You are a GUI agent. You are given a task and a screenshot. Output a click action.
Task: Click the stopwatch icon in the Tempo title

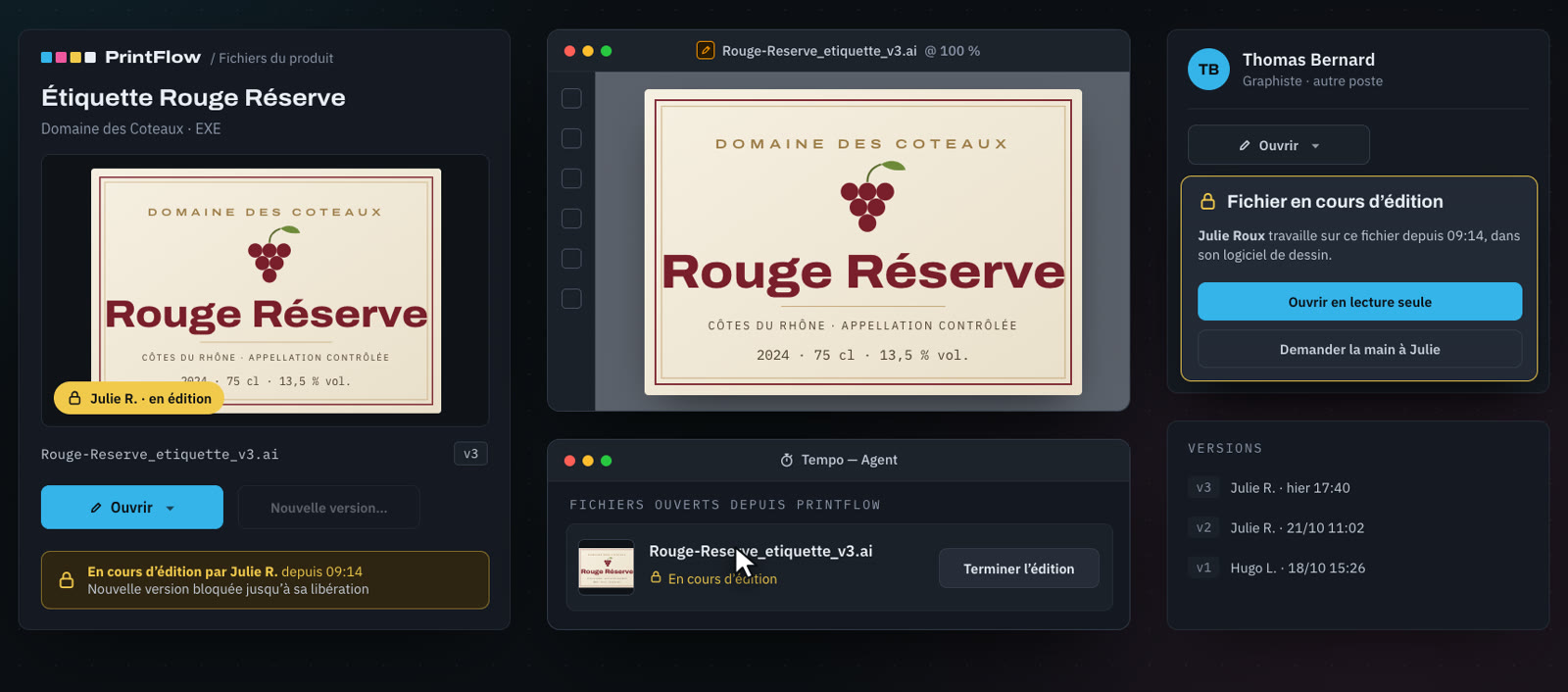(x=787, y=460)
